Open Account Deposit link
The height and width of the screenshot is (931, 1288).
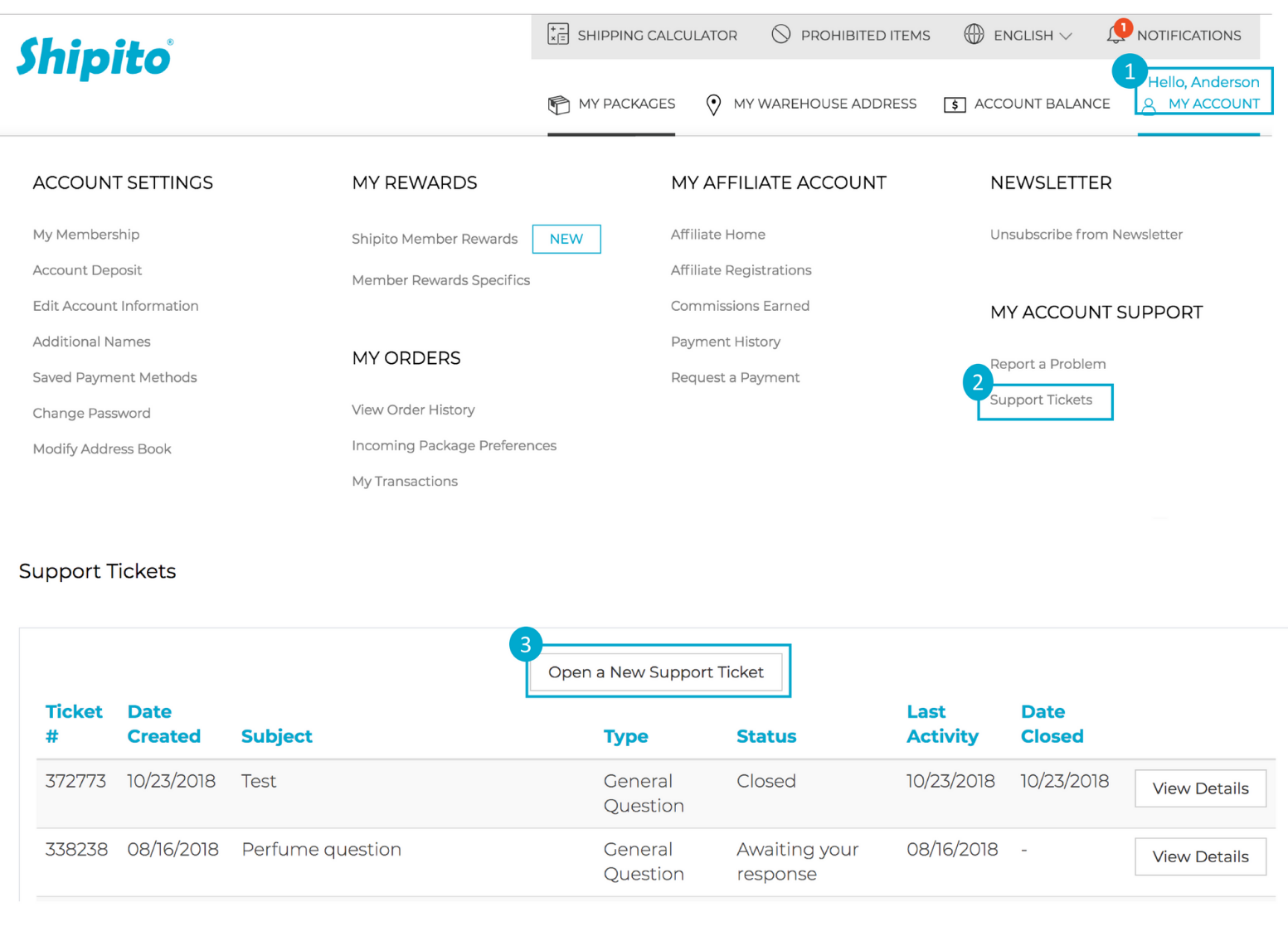87,270
